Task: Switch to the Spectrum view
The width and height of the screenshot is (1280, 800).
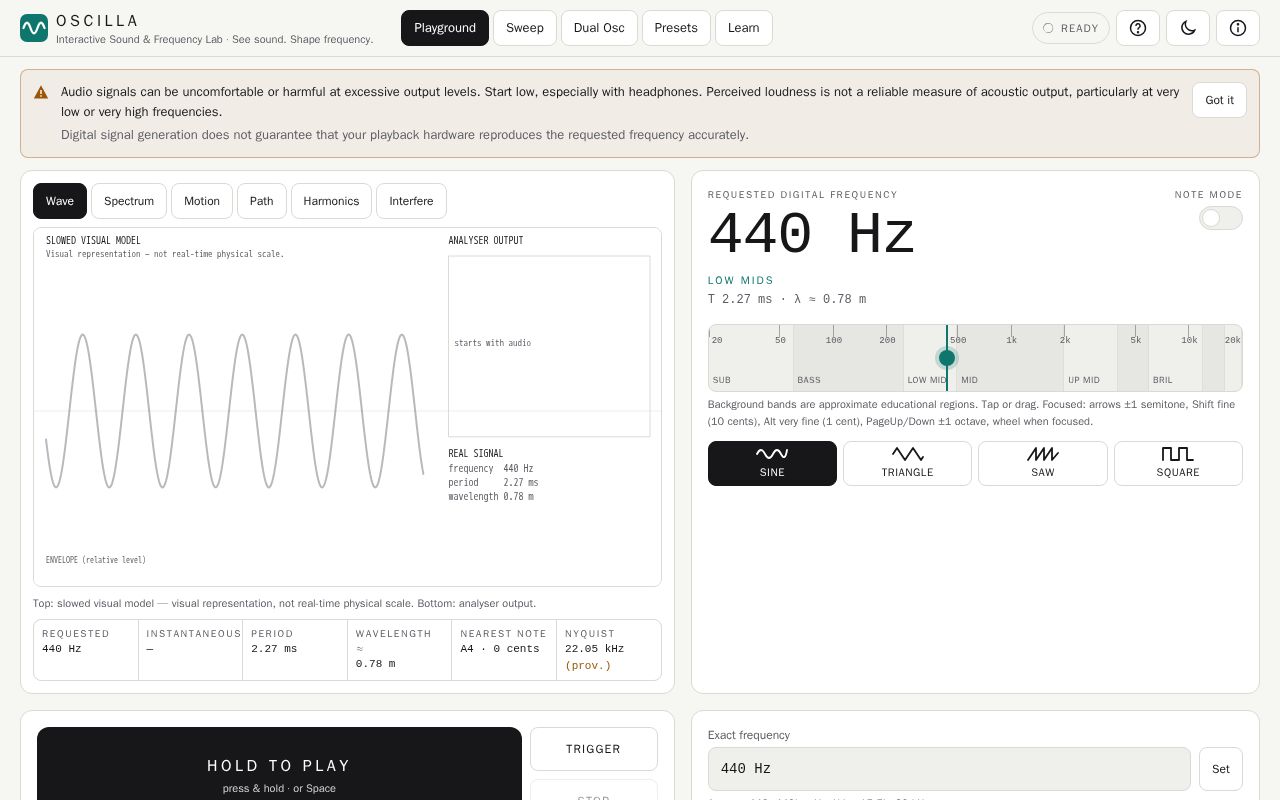Action: pos(129,201)
